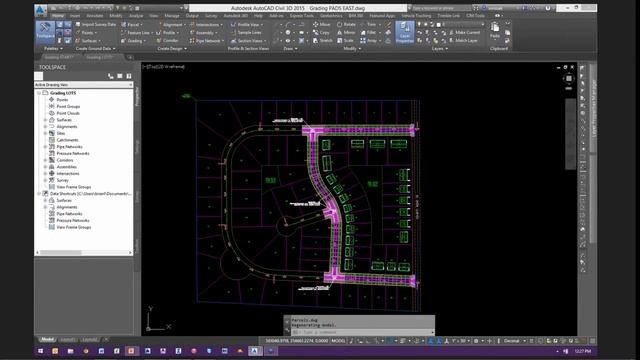Expand the Alignments node under Grading LOTS
The height and width of the screenshot is (360, 640).
(x=45, y=127)
